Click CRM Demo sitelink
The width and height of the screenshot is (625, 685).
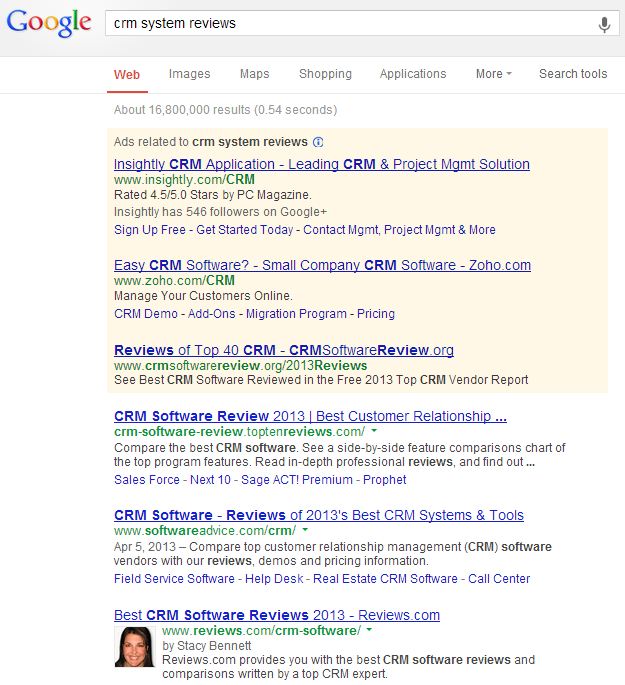coord(146,314)
